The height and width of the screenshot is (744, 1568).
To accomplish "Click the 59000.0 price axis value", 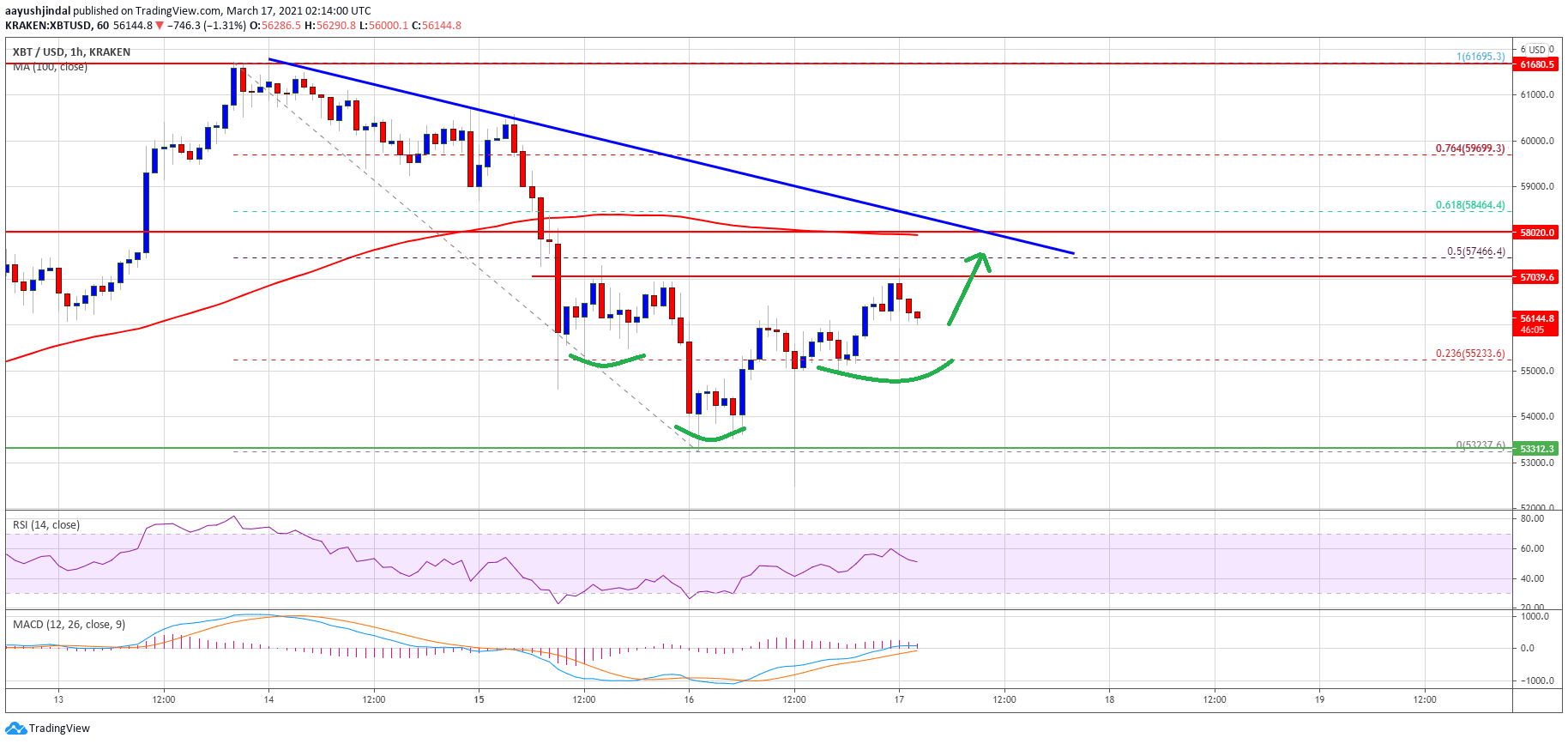I will pyautogui.click(x=1537, y=187).
